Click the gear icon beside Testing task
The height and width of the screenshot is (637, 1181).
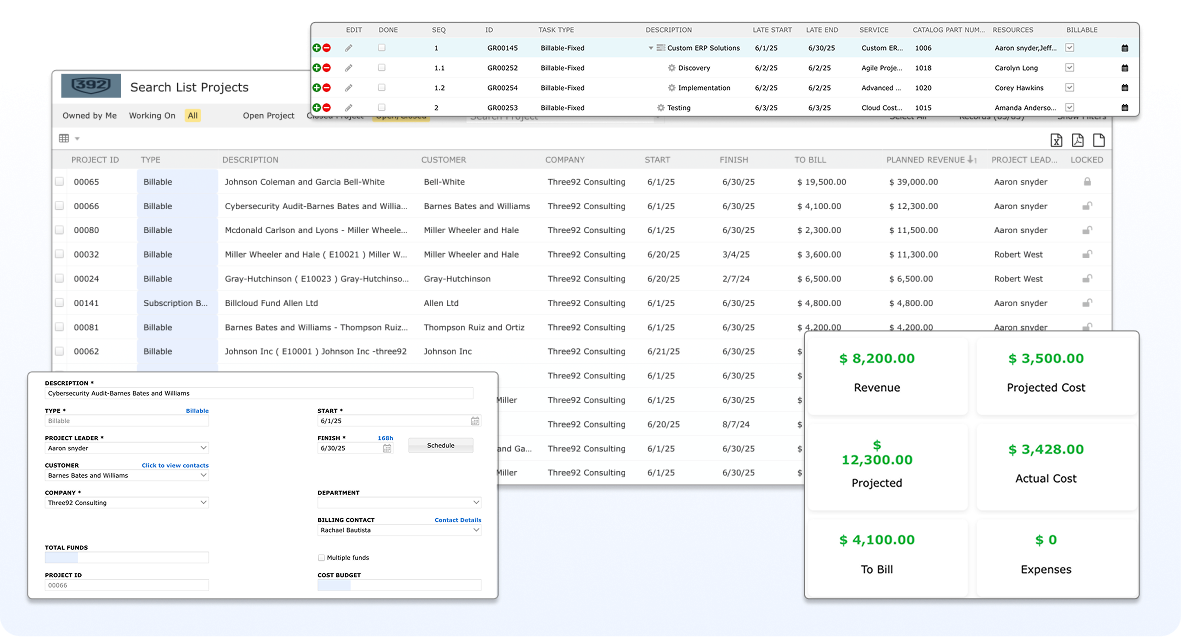(661, 108)
